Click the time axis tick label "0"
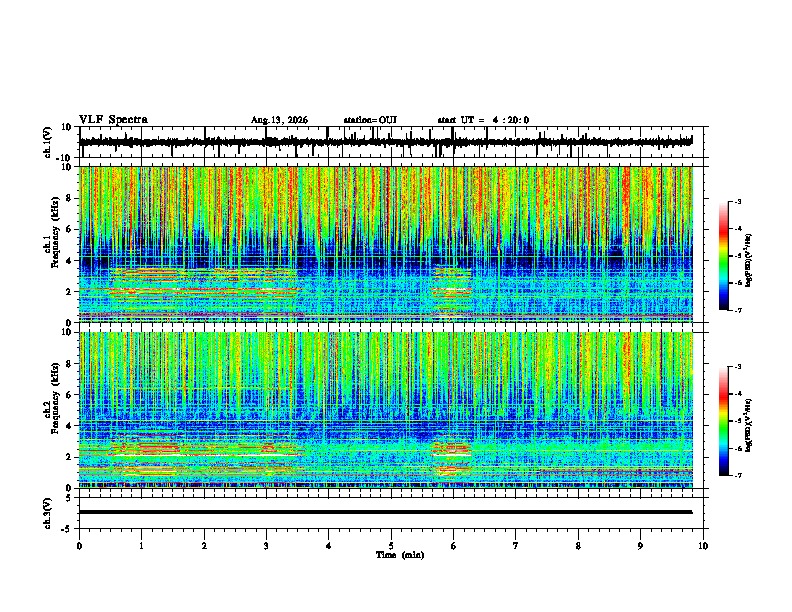Image resolution: width=792 pixels, height=612 pixels. pyautogui.click(x=79, y=546)
